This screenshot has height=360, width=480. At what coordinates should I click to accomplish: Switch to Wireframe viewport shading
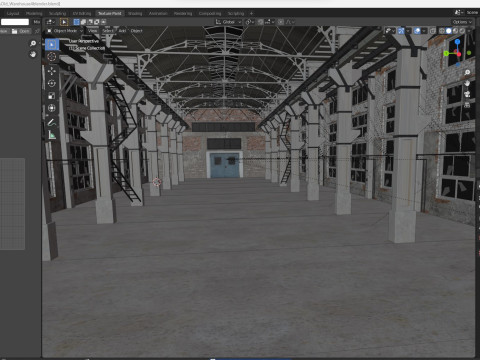coord(442,31)
